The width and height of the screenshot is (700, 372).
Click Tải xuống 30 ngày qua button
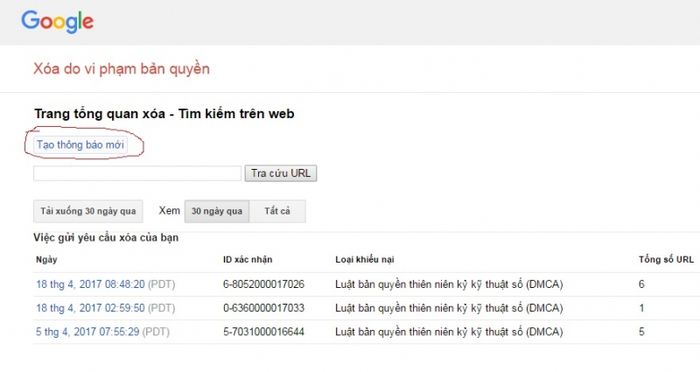pyautogui.click(x=88, y=211)
